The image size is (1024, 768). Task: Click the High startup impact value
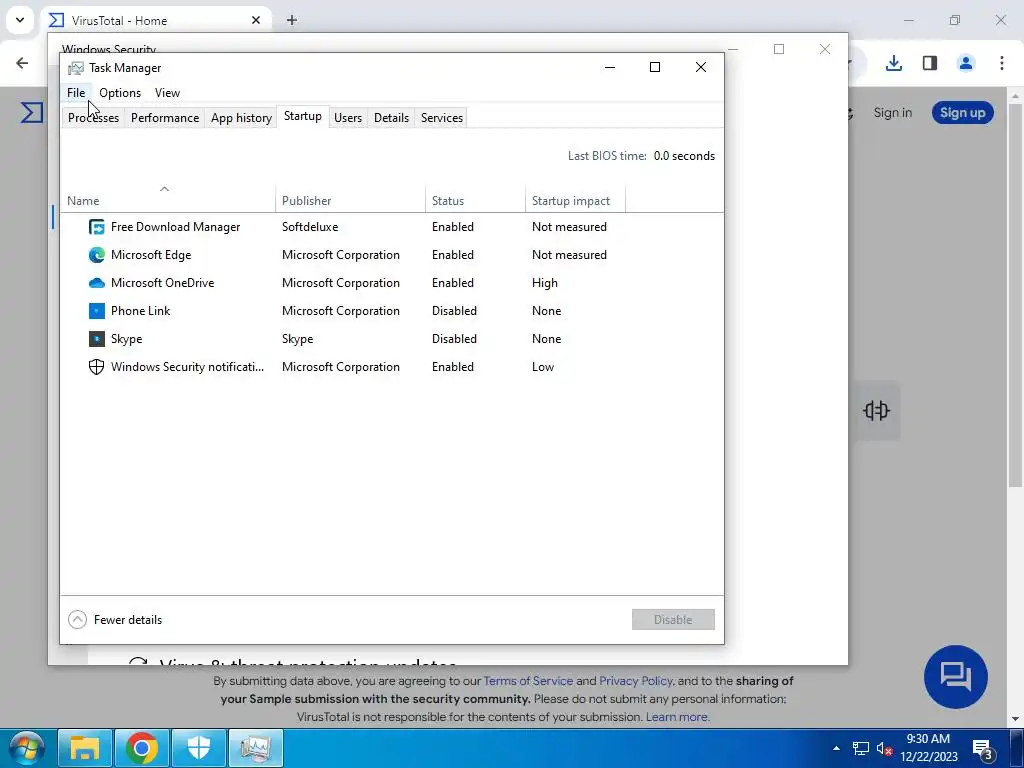pyautogui.click(x=545, y=283)
